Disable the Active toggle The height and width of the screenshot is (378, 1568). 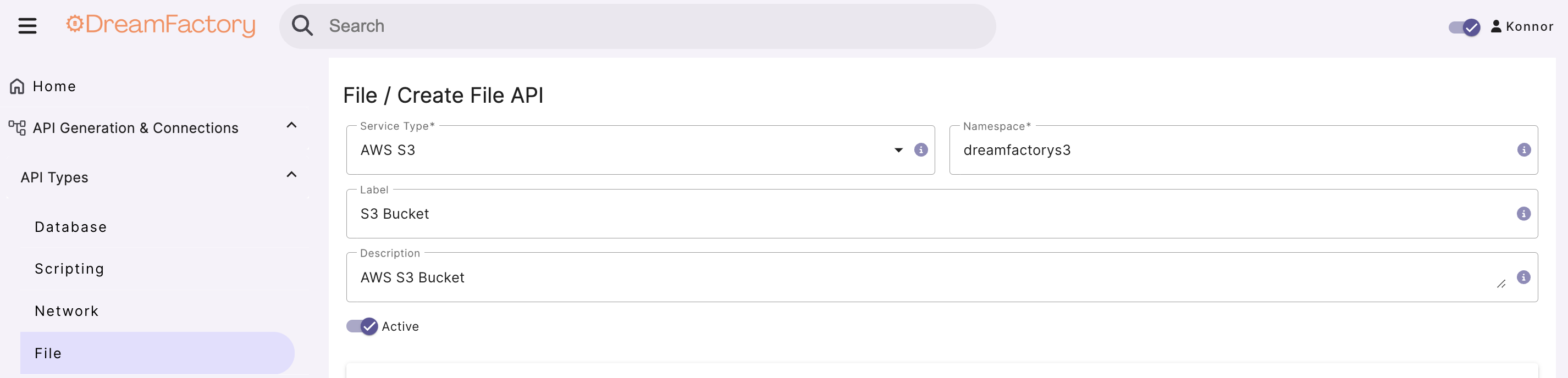(x=361, y=326)
